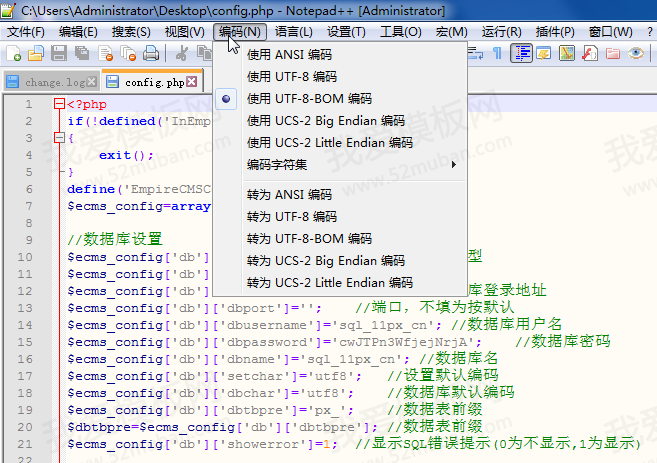Switch to the config.php tab
657x463 pixels.
click(x=152, y=81)
